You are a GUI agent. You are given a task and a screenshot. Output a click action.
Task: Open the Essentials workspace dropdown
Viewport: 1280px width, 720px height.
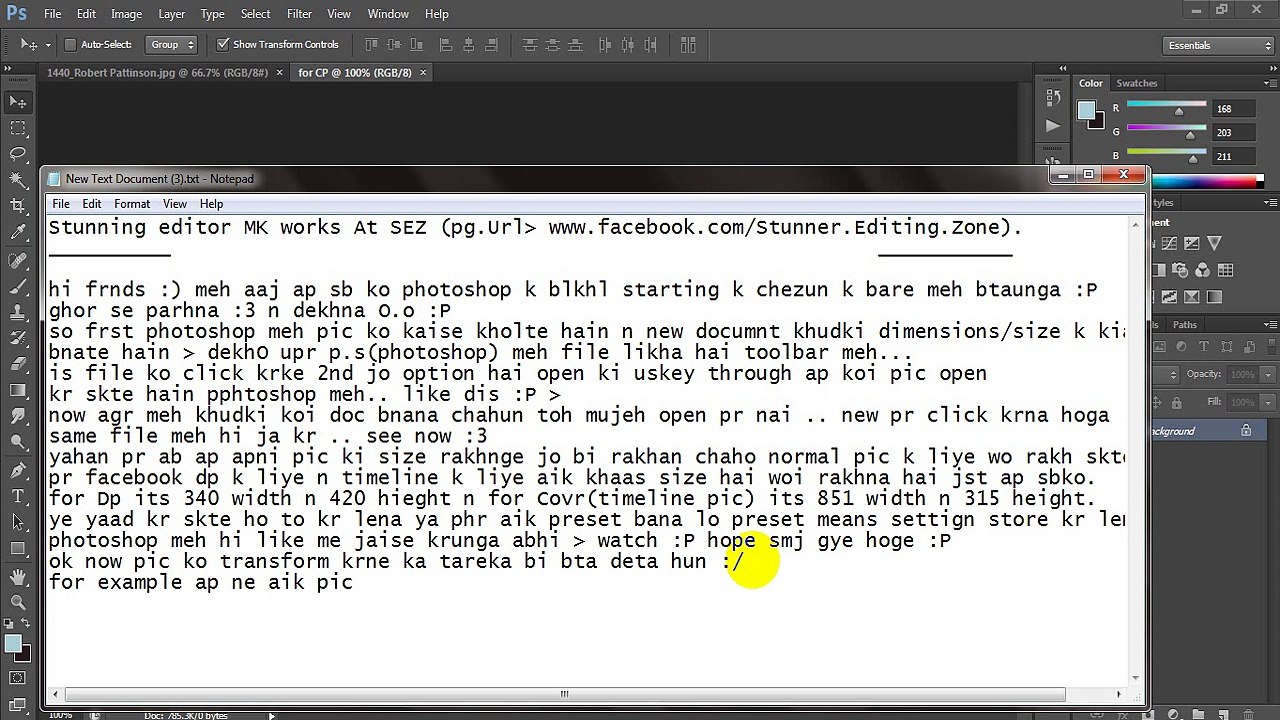pos(1219,45)
